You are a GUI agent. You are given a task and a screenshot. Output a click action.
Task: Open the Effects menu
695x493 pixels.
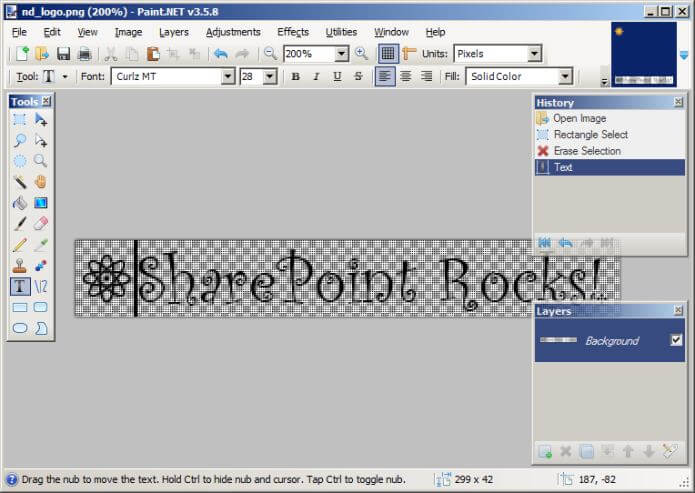click(x=293, y=32)
